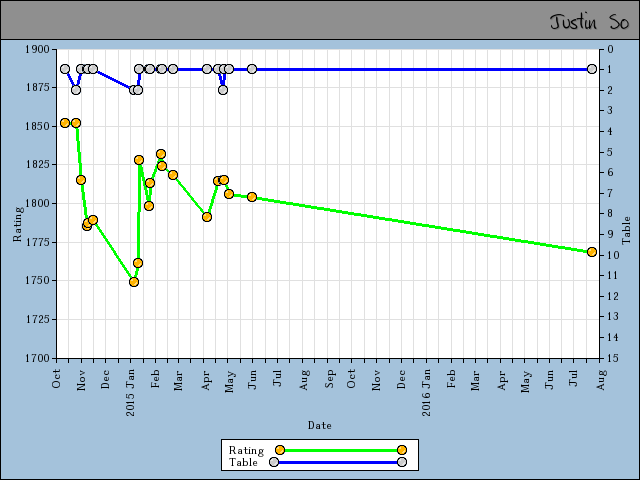Viewport: 640px width, 480px height.
Task: Click the "2016 Jan" x-axis label
Action: pyautogui.click(x=427, y=393)
